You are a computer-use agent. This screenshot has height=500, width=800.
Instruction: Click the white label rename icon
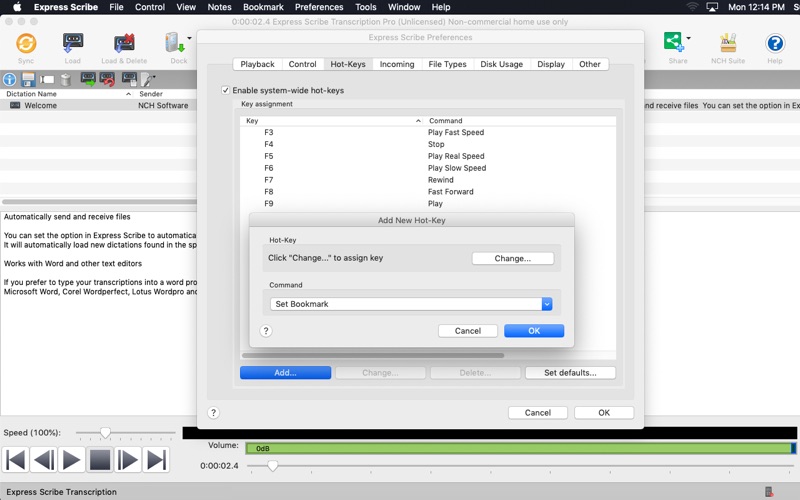[x=47, y=80]
